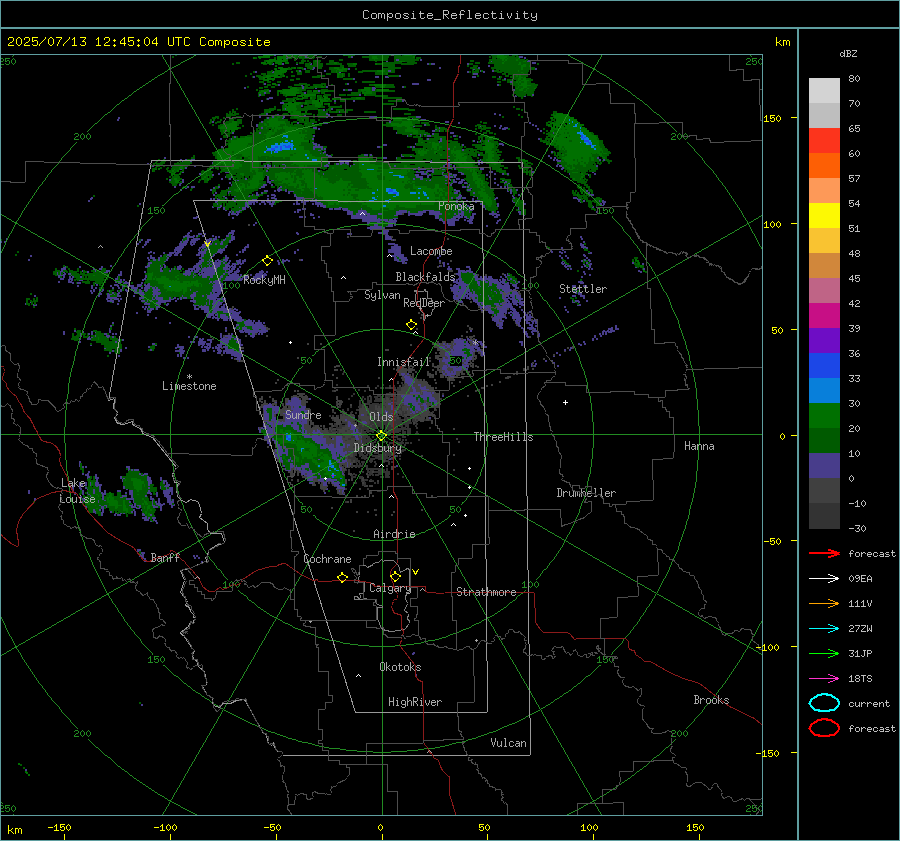Screen dimensions: 900x841
Task: Select the purple 36-39 dBZ color swatch
Action: [x=824, y=340]
